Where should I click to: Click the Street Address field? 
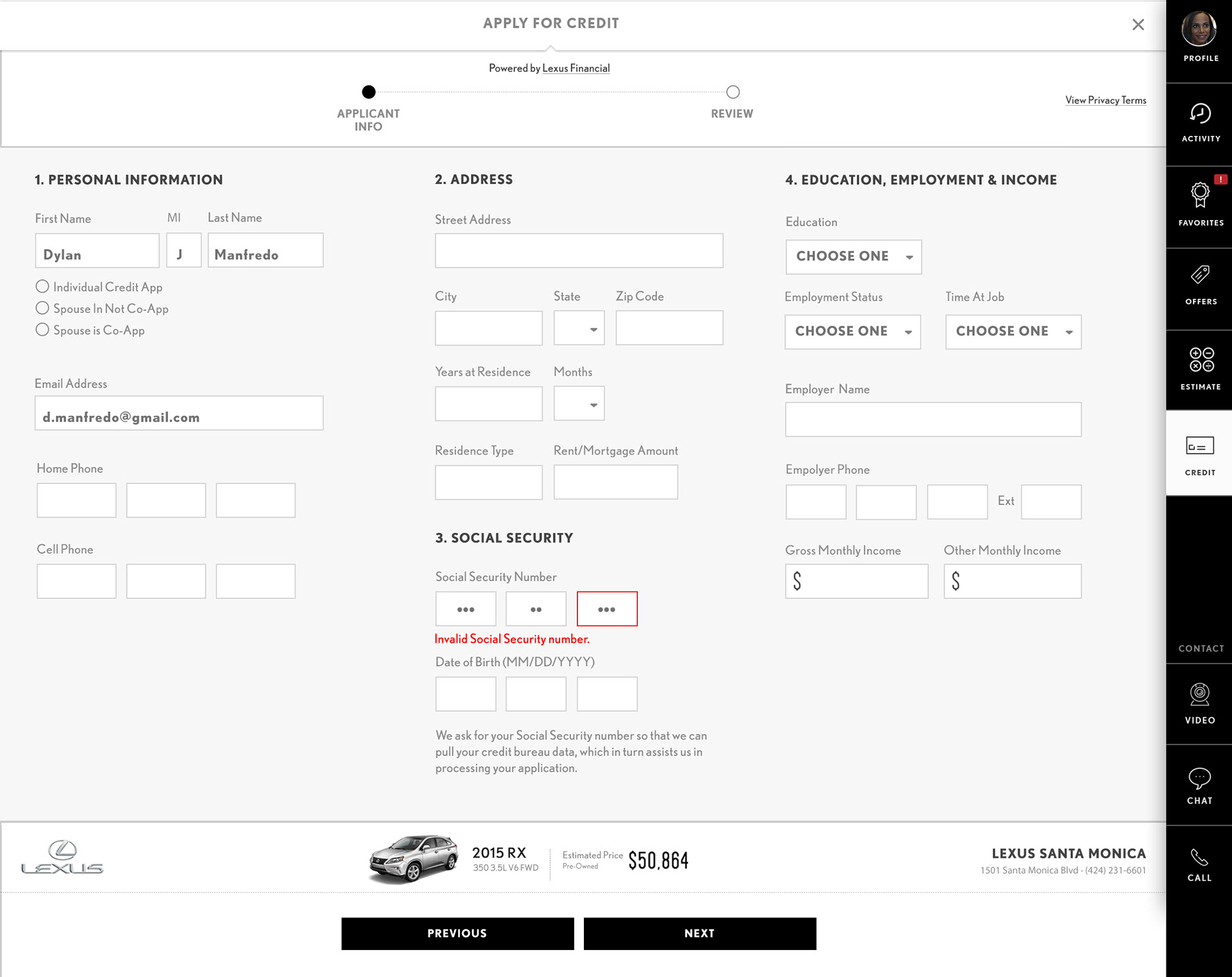[x=578, y=251]
